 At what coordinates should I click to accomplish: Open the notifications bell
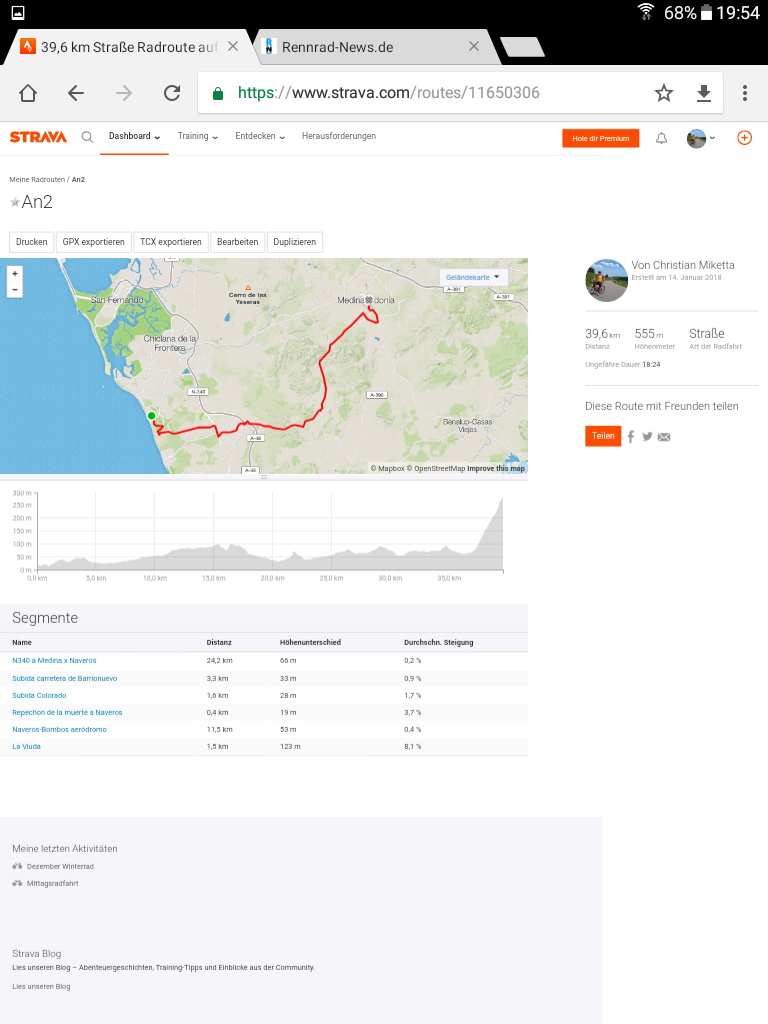661,138
